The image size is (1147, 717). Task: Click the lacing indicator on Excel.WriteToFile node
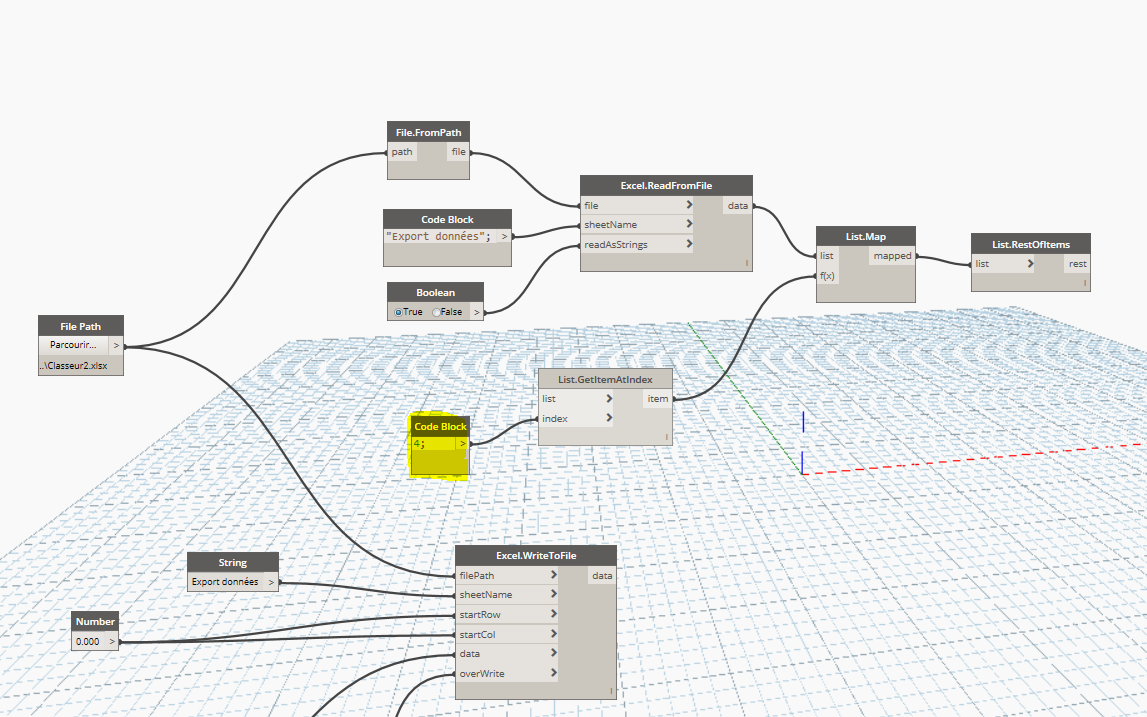[610, 691]
